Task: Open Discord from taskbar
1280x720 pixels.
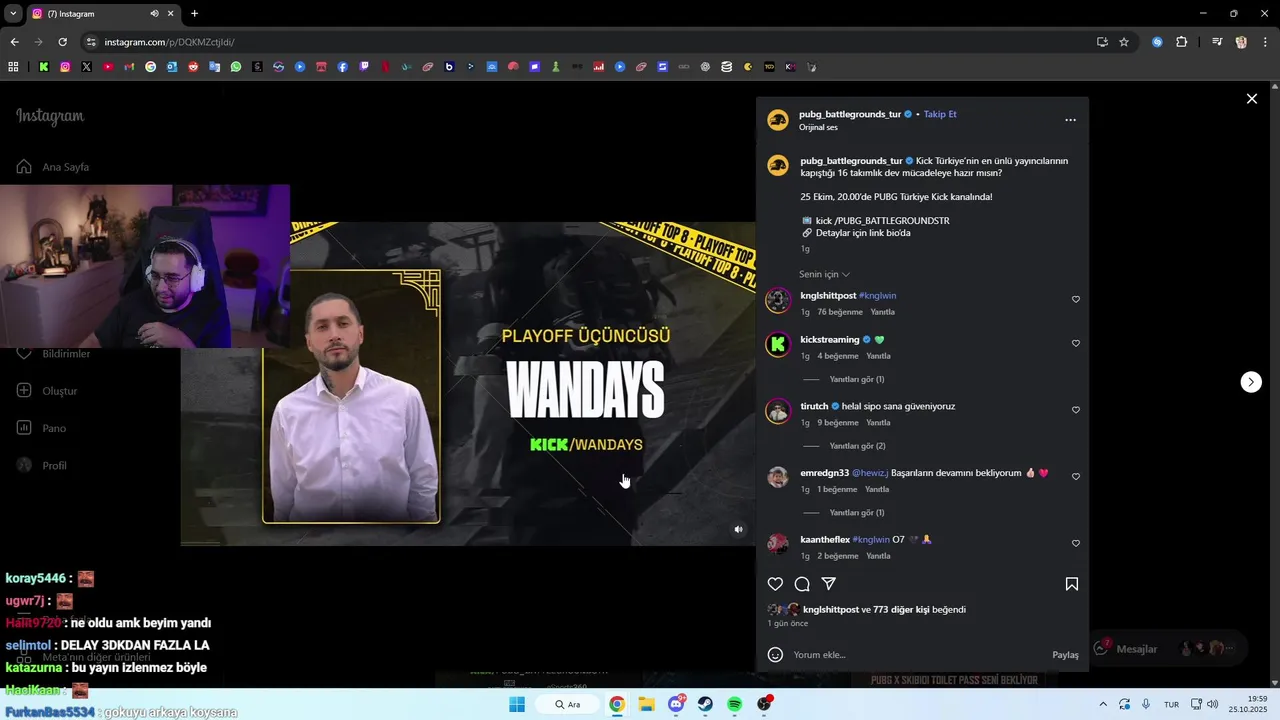Action: pos(676,704)
